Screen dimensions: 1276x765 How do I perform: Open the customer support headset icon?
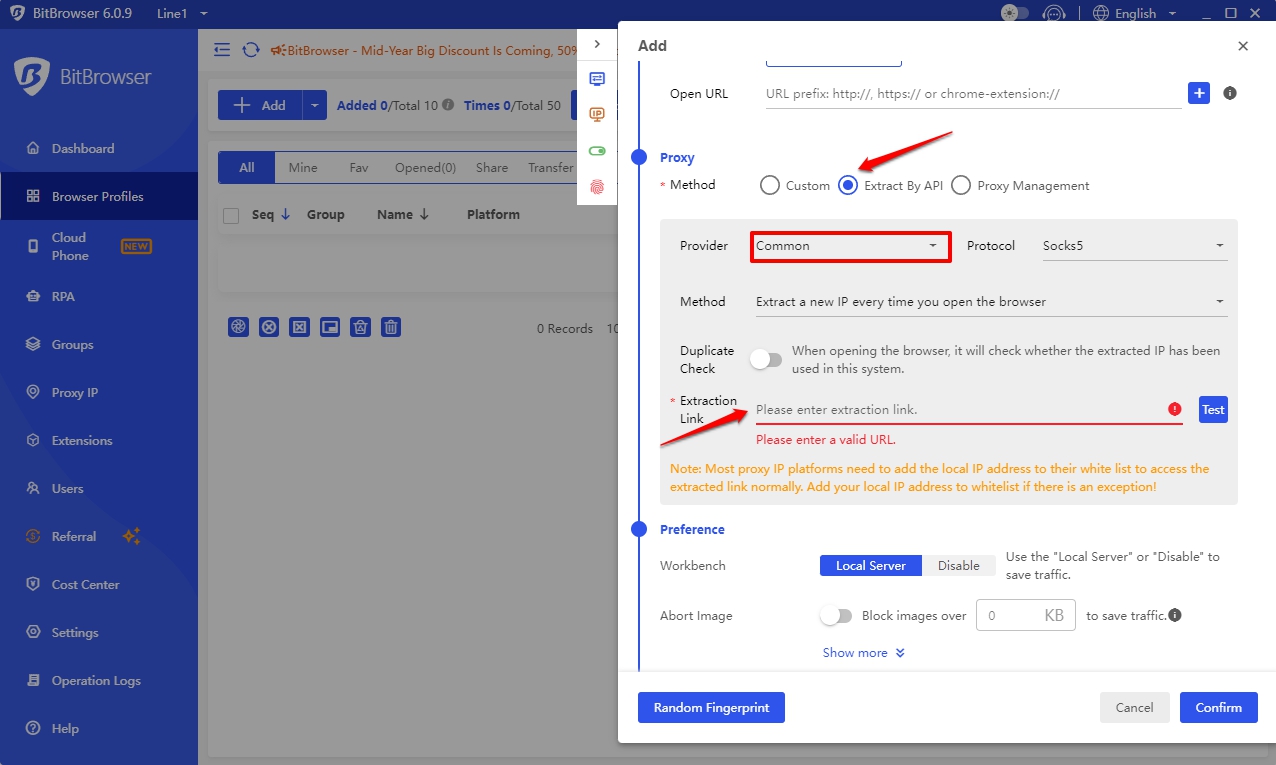pyautogui.click(x=1053, y=14)
